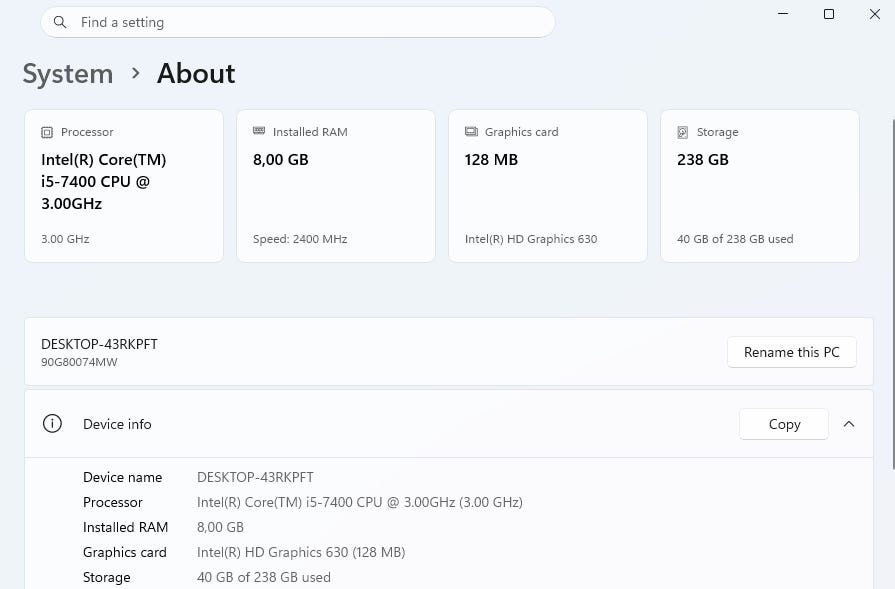
Task: Select the Processor info card
Action: (x=124, y=186)
